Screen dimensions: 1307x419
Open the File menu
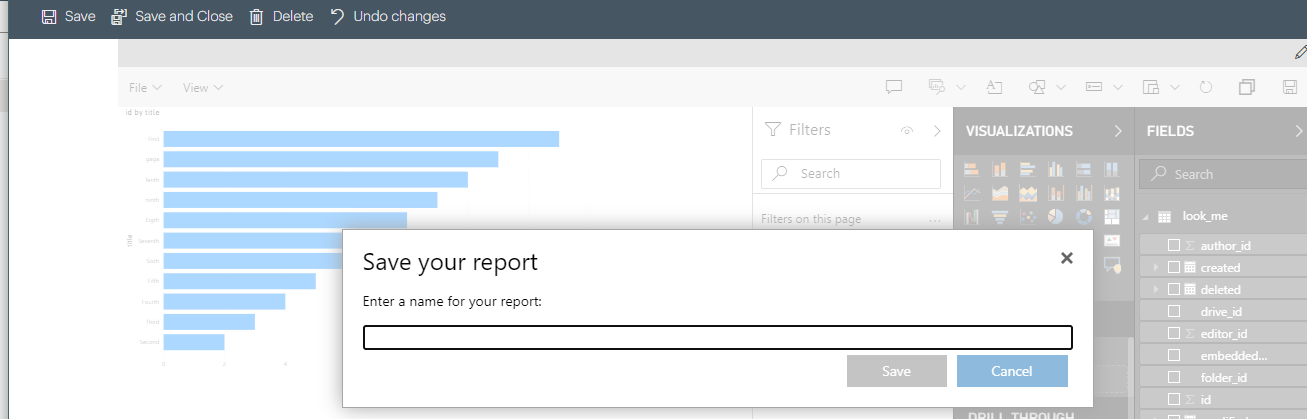(146, 88)
